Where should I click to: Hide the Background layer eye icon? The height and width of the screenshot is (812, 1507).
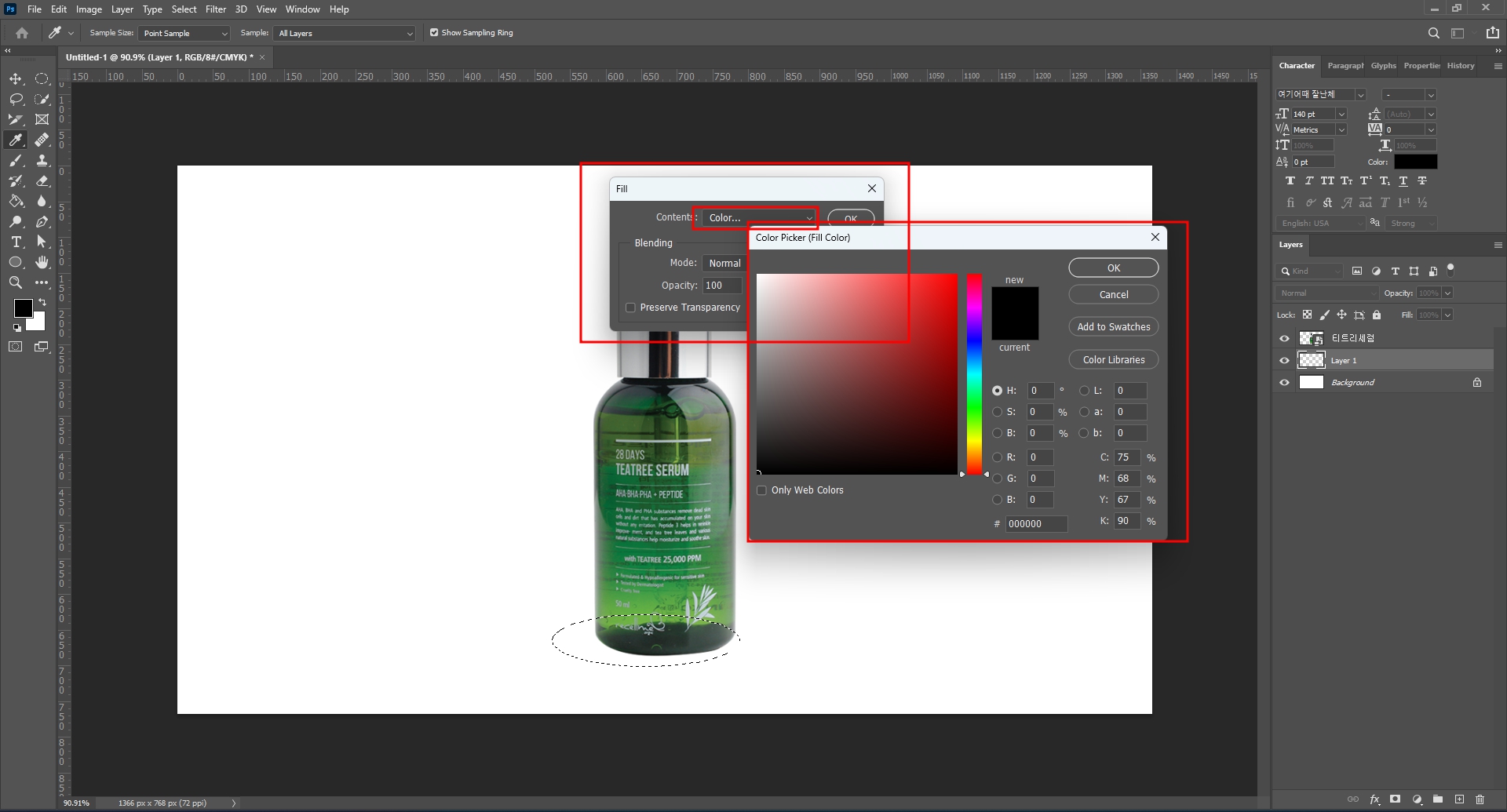(1285, 383)
